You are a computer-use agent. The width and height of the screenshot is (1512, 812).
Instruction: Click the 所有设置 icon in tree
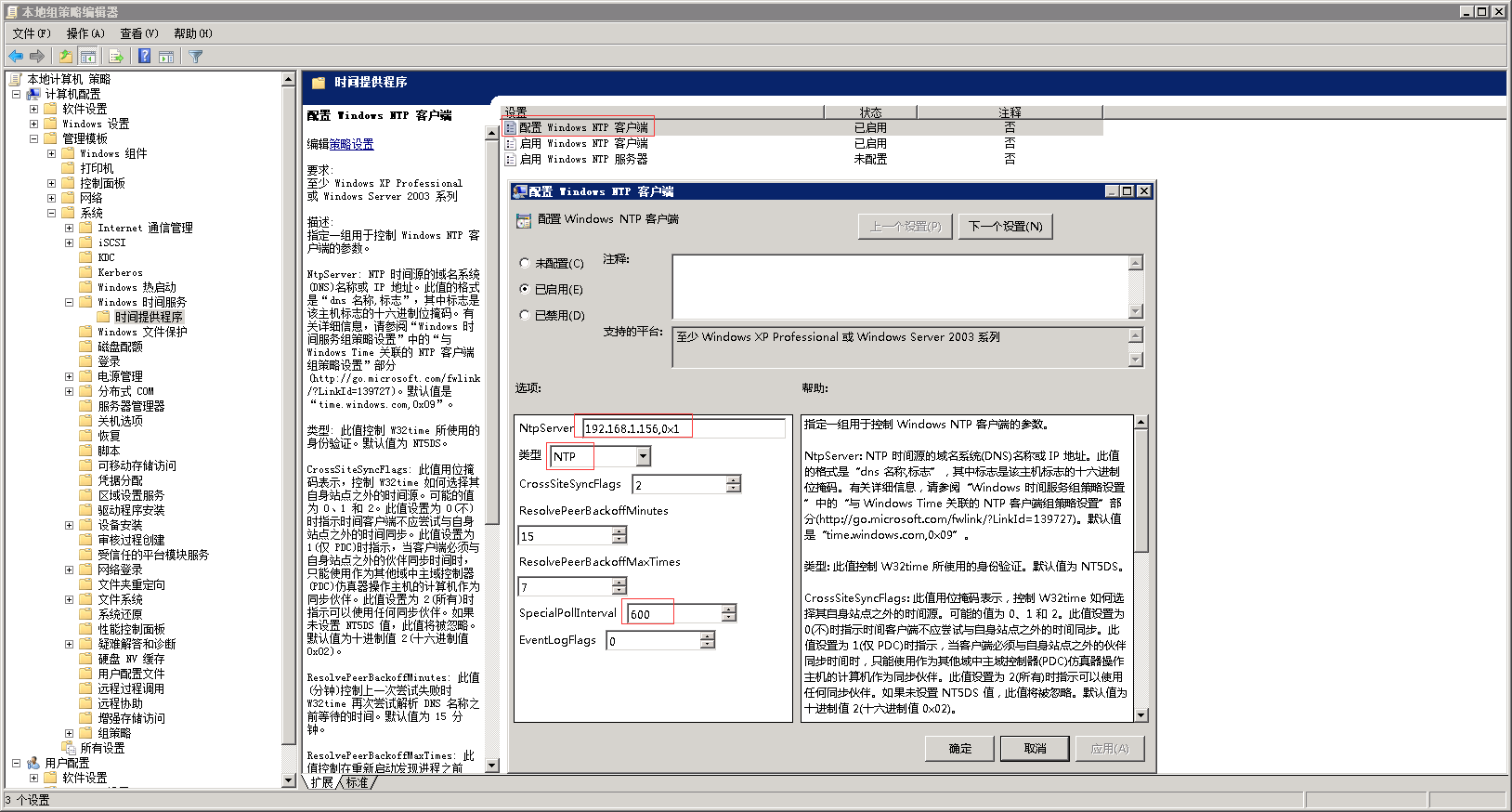point(70,748)
